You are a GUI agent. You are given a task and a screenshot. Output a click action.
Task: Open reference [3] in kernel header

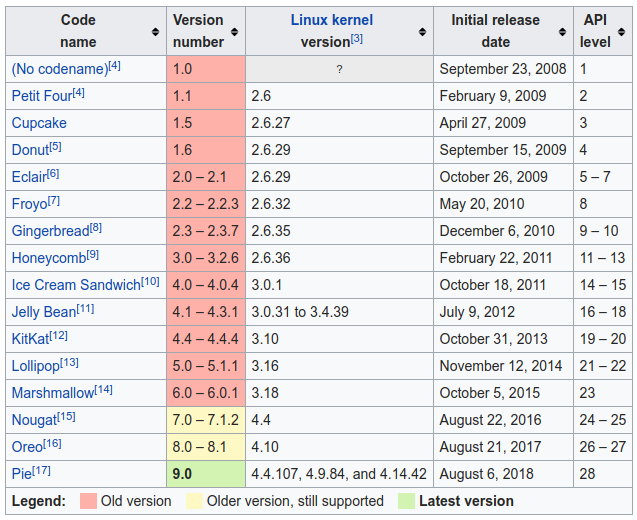357,39
